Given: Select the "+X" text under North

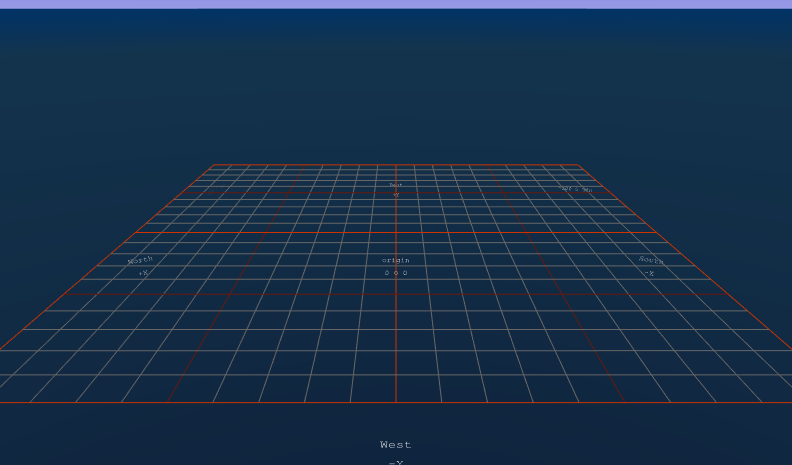Looking at the screenshot, I should coord(143,272).
